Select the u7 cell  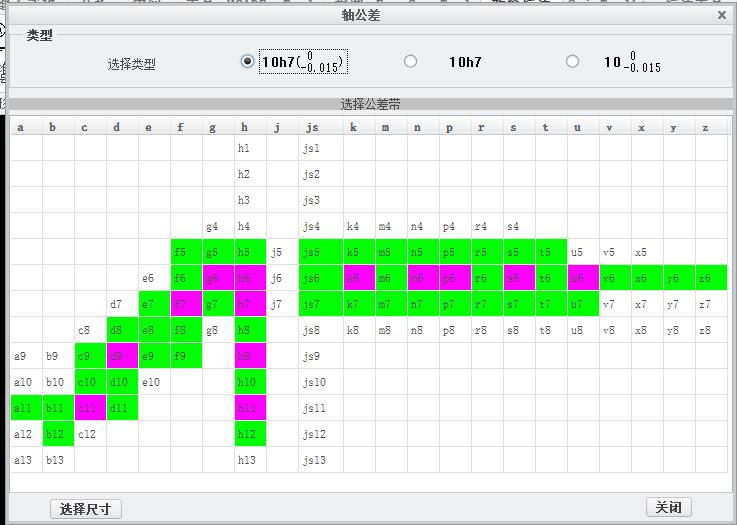(x=583, y=304)
